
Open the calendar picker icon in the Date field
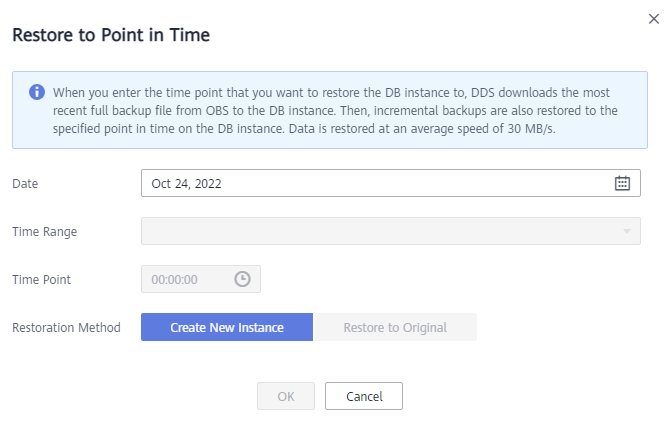[x=622, y=183]
